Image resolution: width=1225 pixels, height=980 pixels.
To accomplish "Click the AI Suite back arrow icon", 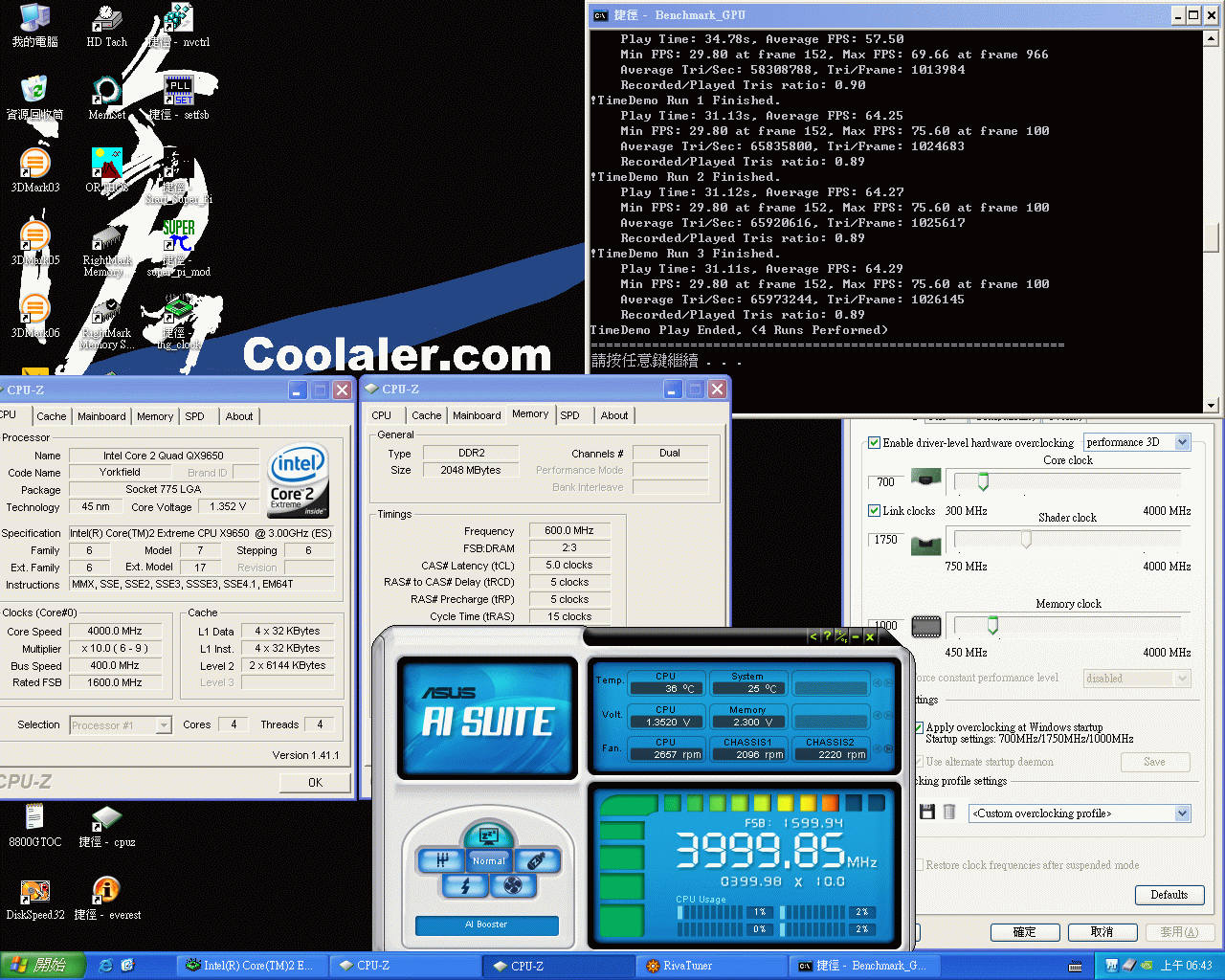I will tap(813, 636).
